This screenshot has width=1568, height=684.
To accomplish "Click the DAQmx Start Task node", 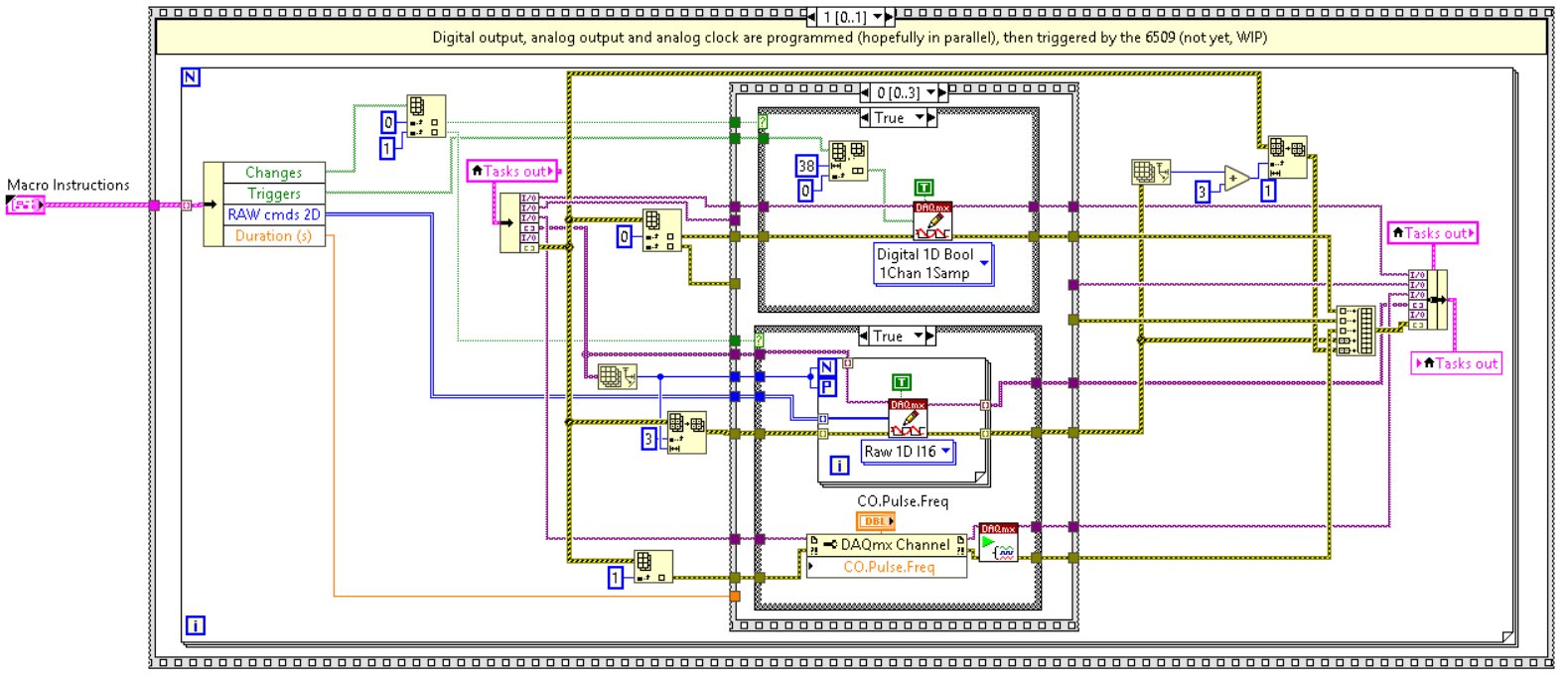I will pos(998,543).
